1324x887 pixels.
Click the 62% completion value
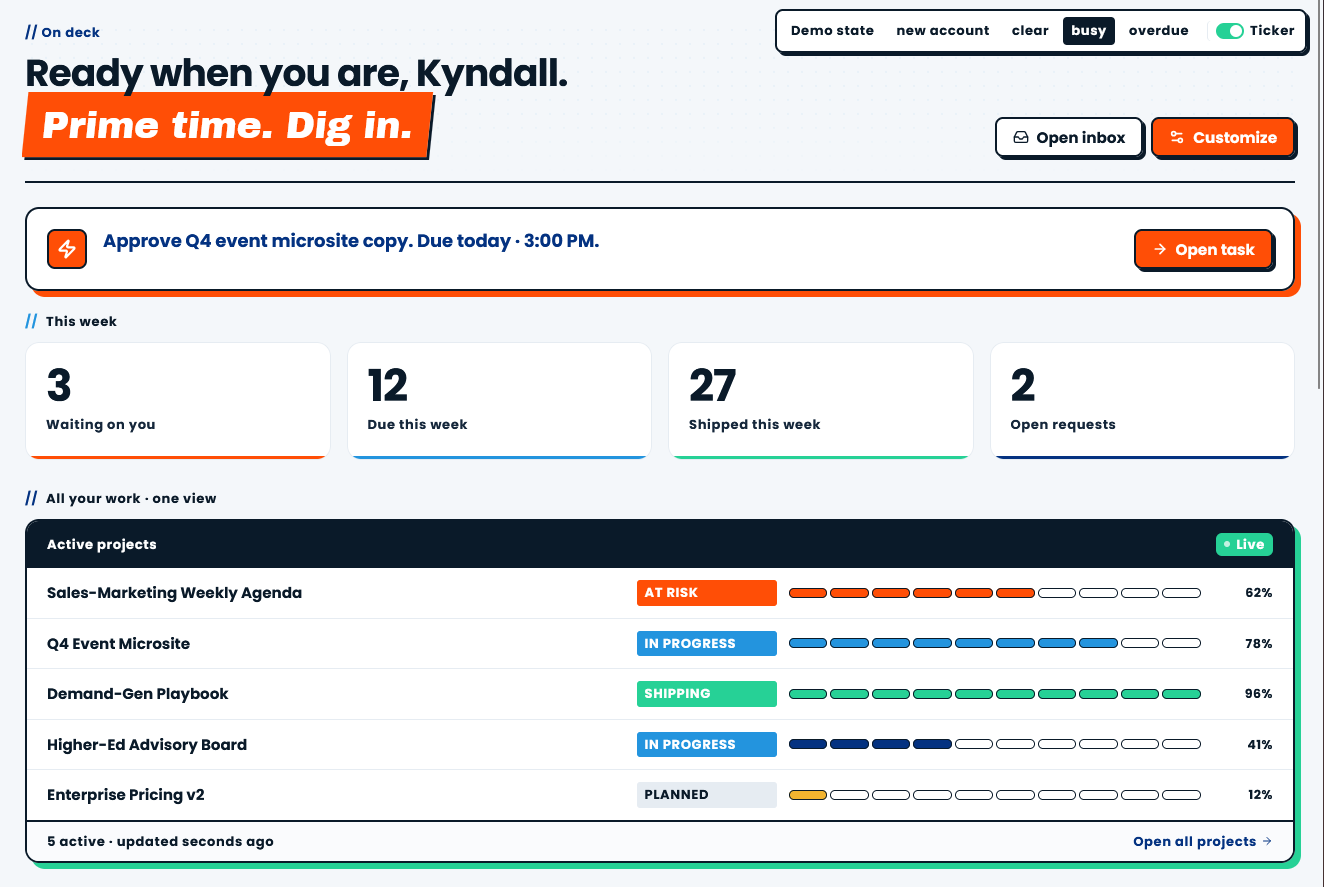click(x=1258, y=593)
